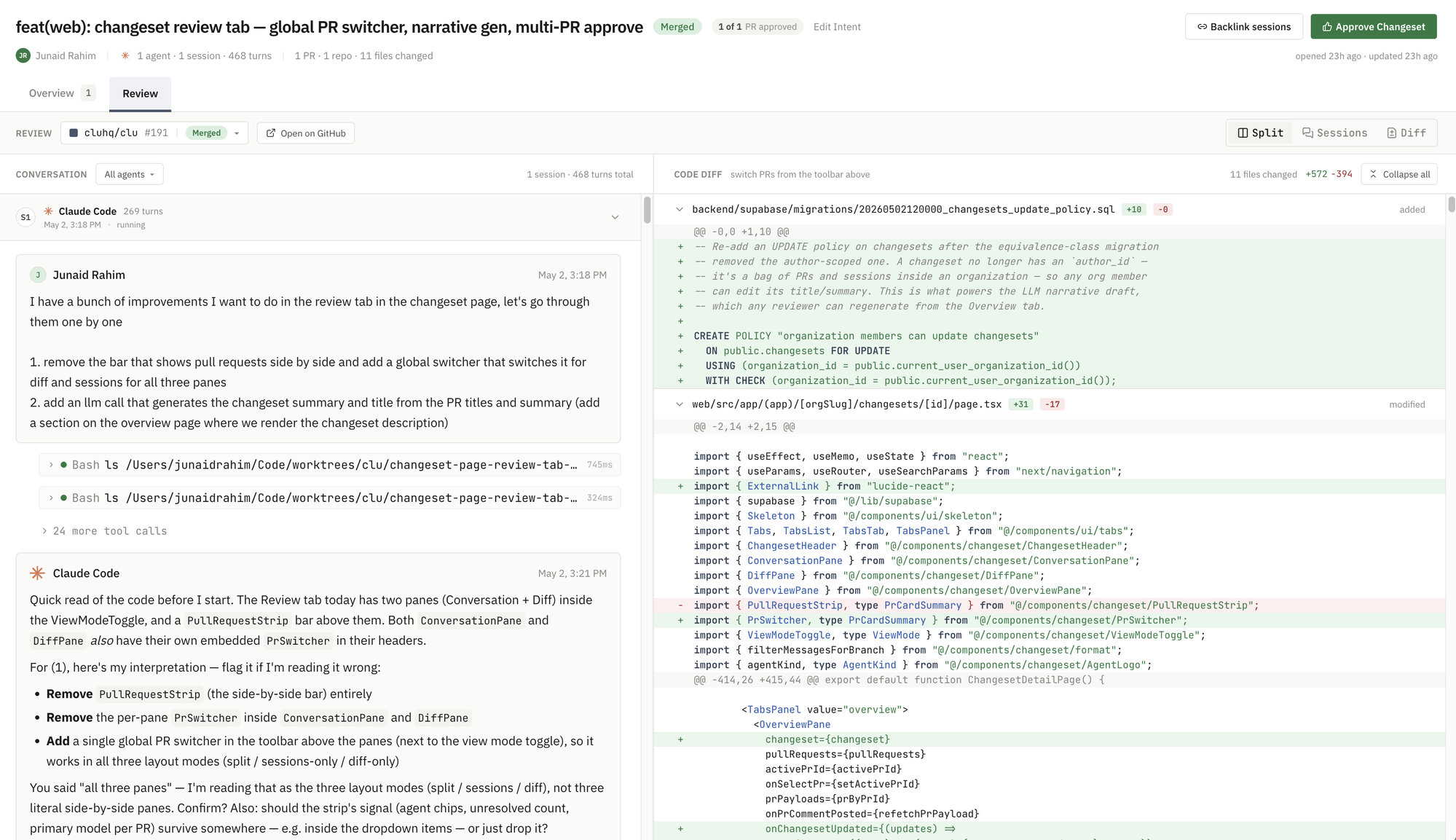Click the '+572' total additions count
1456x840 pixels.
(1316, 174)
